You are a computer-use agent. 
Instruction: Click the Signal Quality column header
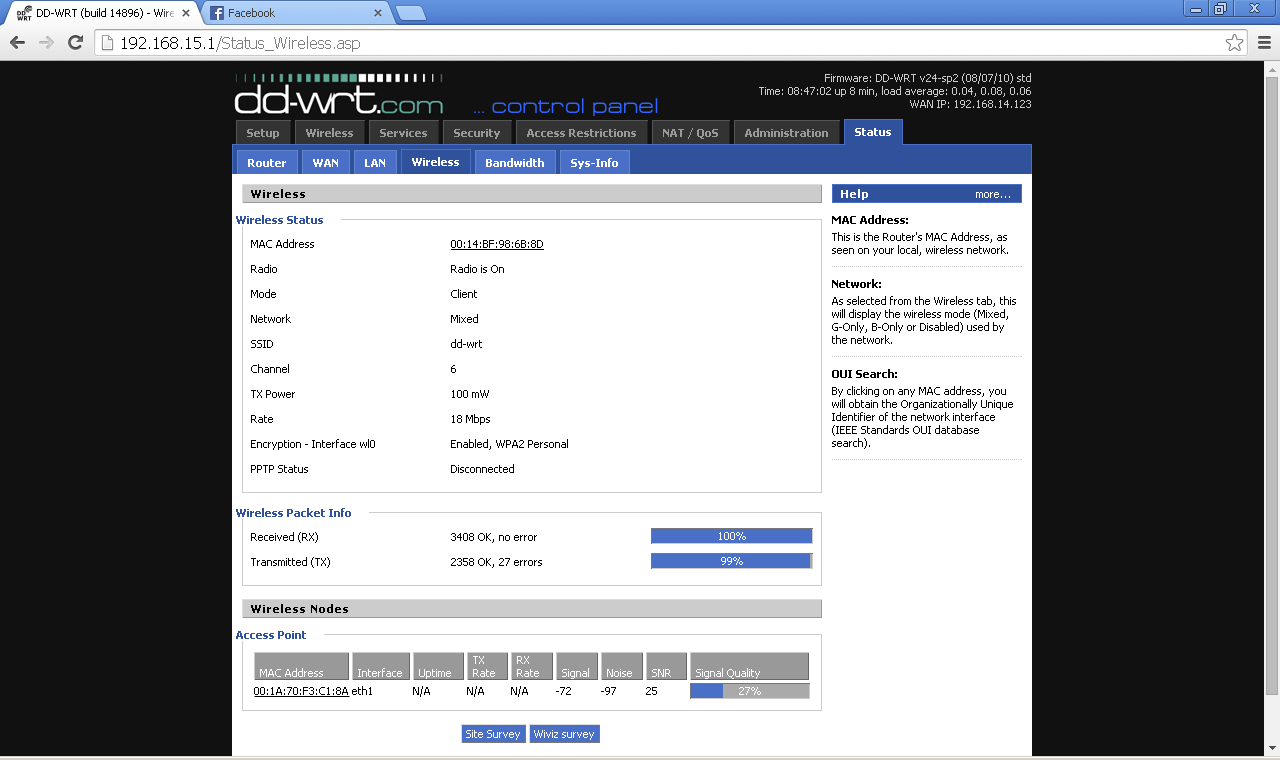750,666
